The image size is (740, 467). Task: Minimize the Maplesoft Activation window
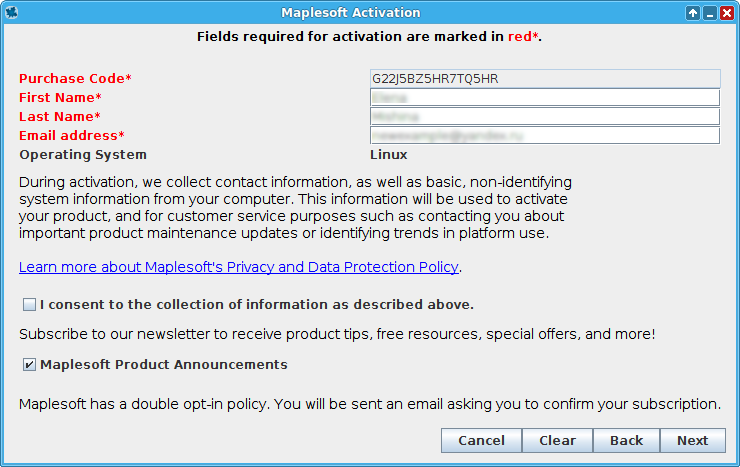pos(710,13)
